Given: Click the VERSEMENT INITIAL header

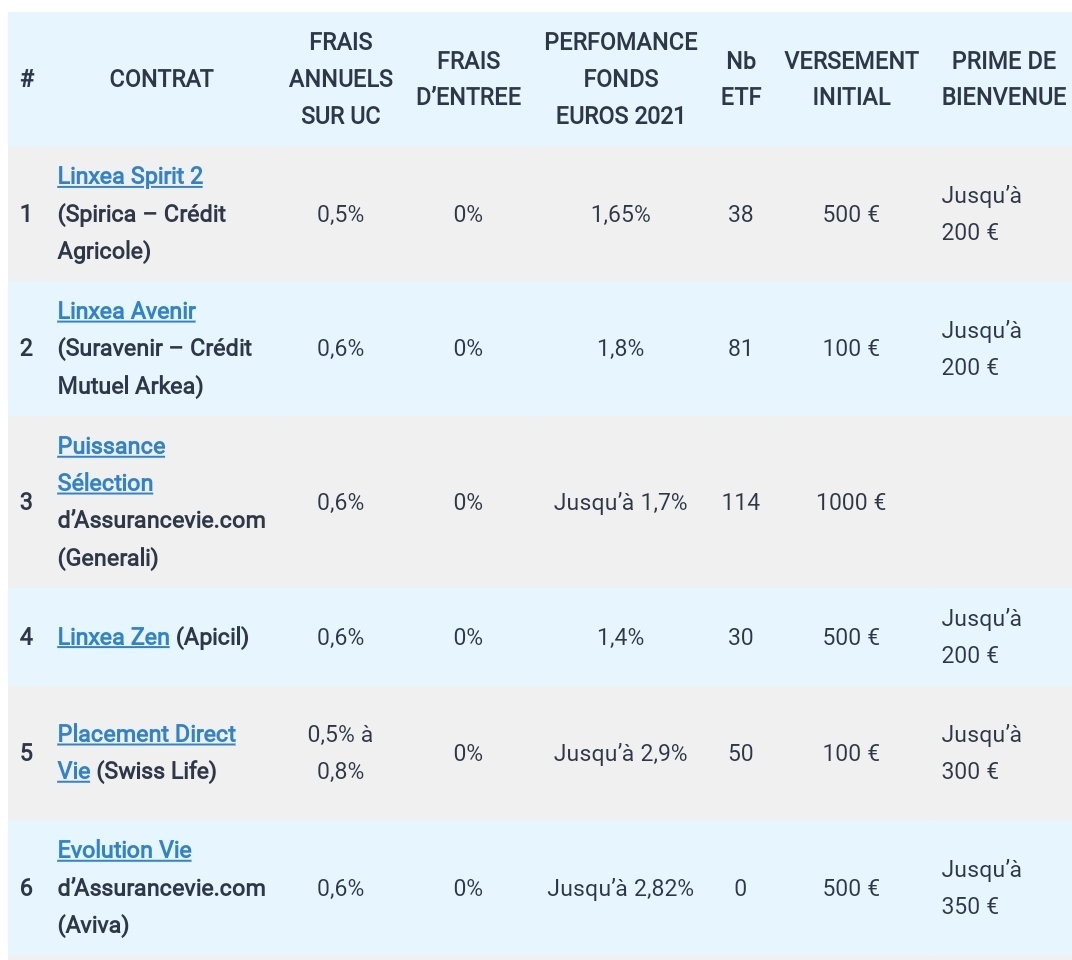Looking at the screenshot, I should pos(851,79).
